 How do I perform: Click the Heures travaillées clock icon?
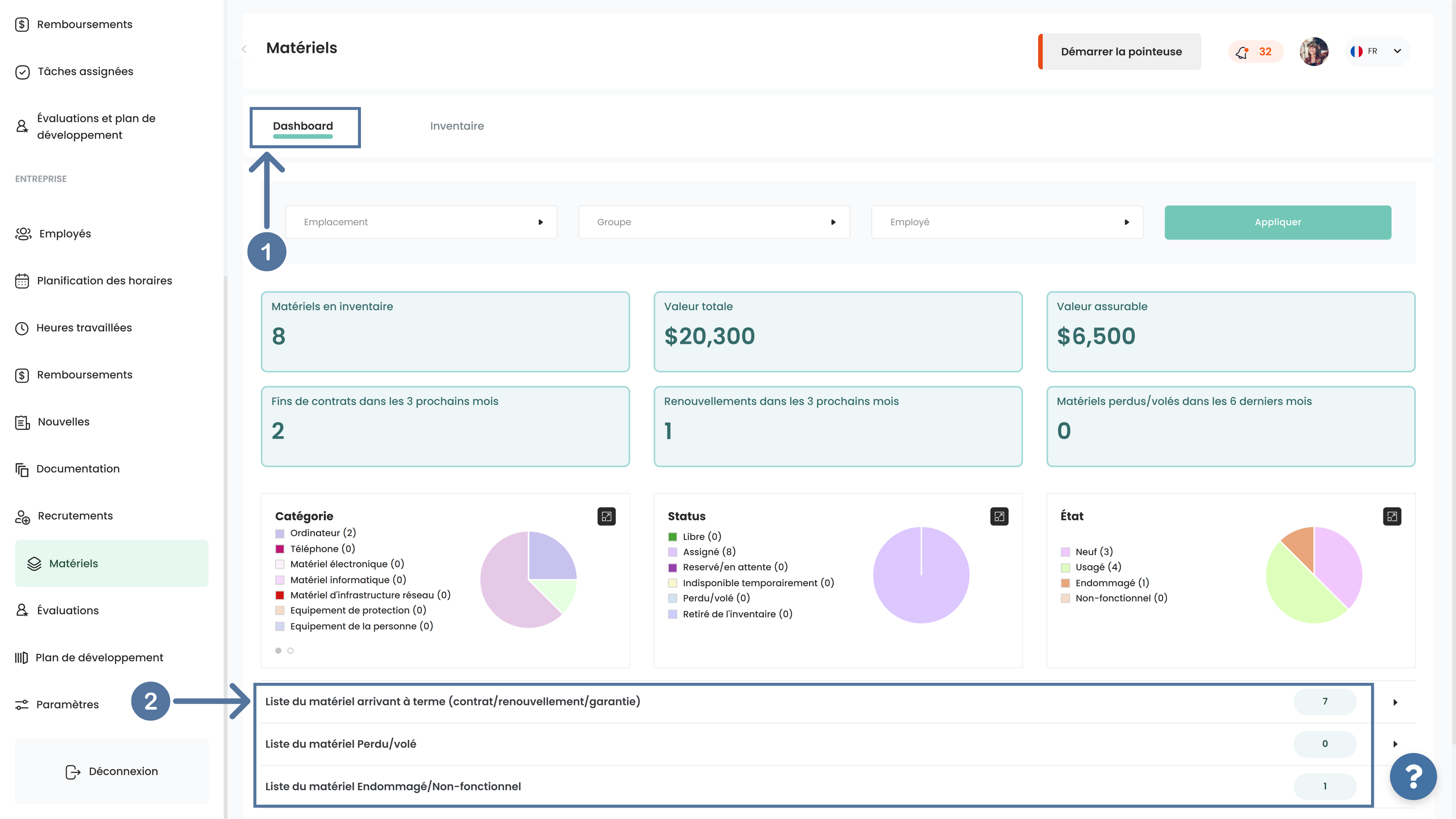coord(22,328)
